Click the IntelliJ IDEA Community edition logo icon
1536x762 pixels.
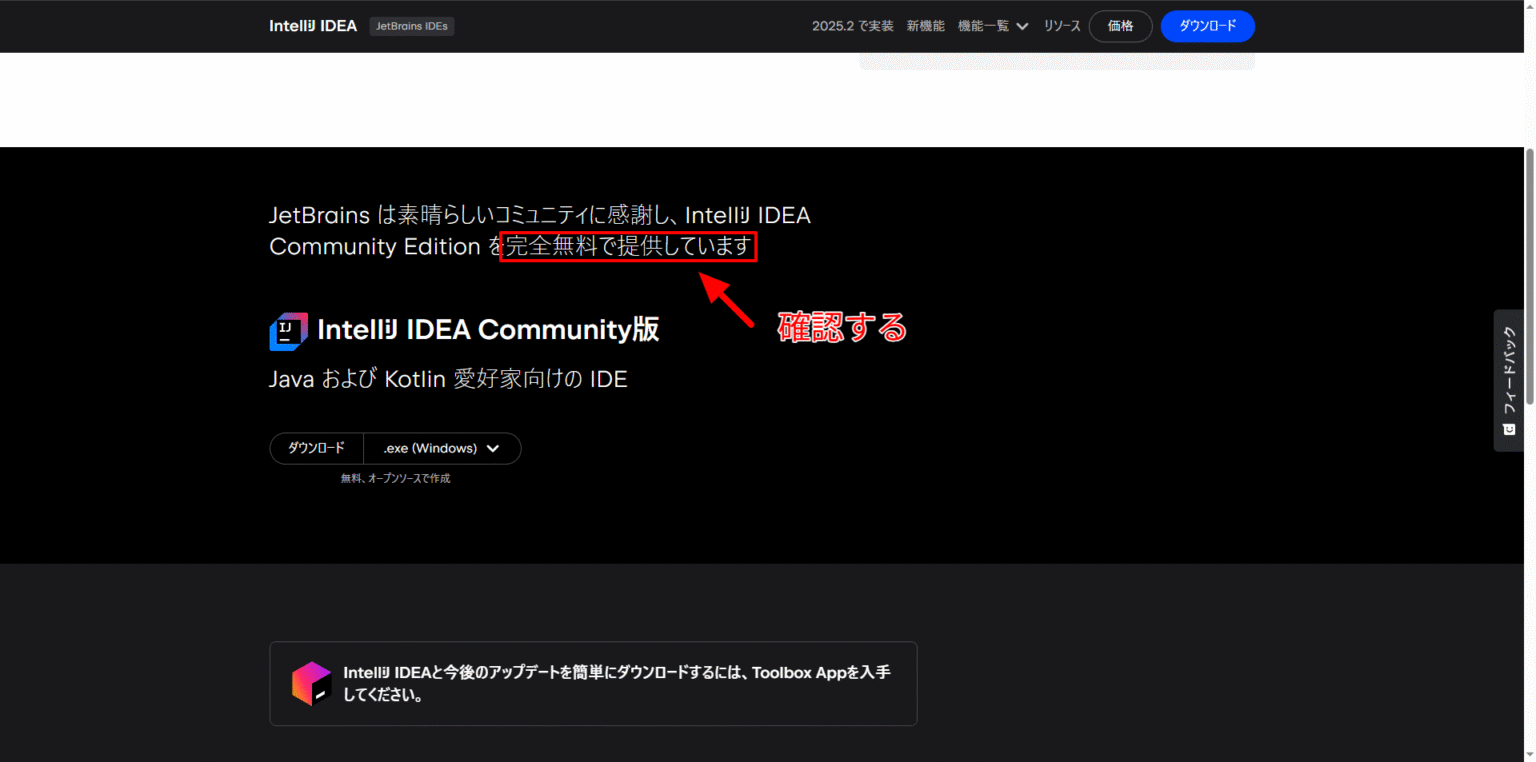tap(288, 331)
